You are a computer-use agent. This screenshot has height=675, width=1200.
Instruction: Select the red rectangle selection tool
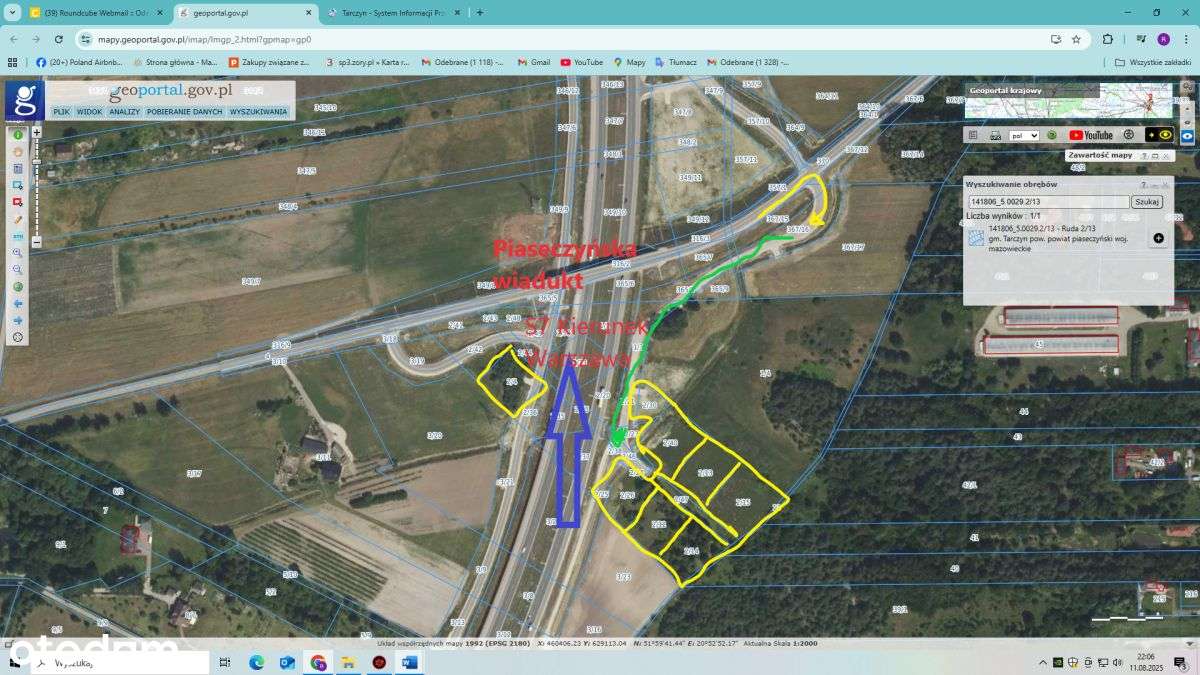pyautogui.click(x=18, y=202)
